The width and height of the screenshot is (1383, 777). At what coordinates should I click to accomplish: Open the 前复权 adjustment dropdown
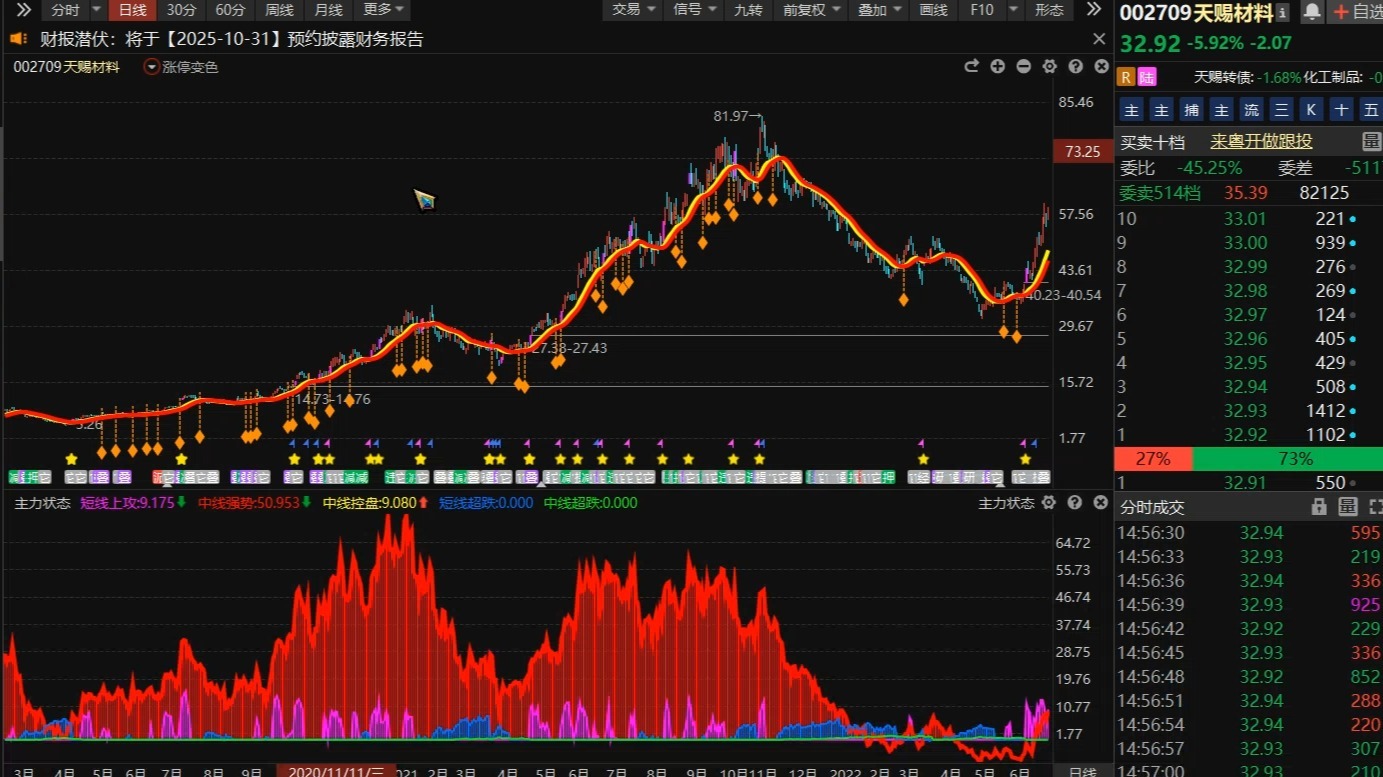click(811, 10)
